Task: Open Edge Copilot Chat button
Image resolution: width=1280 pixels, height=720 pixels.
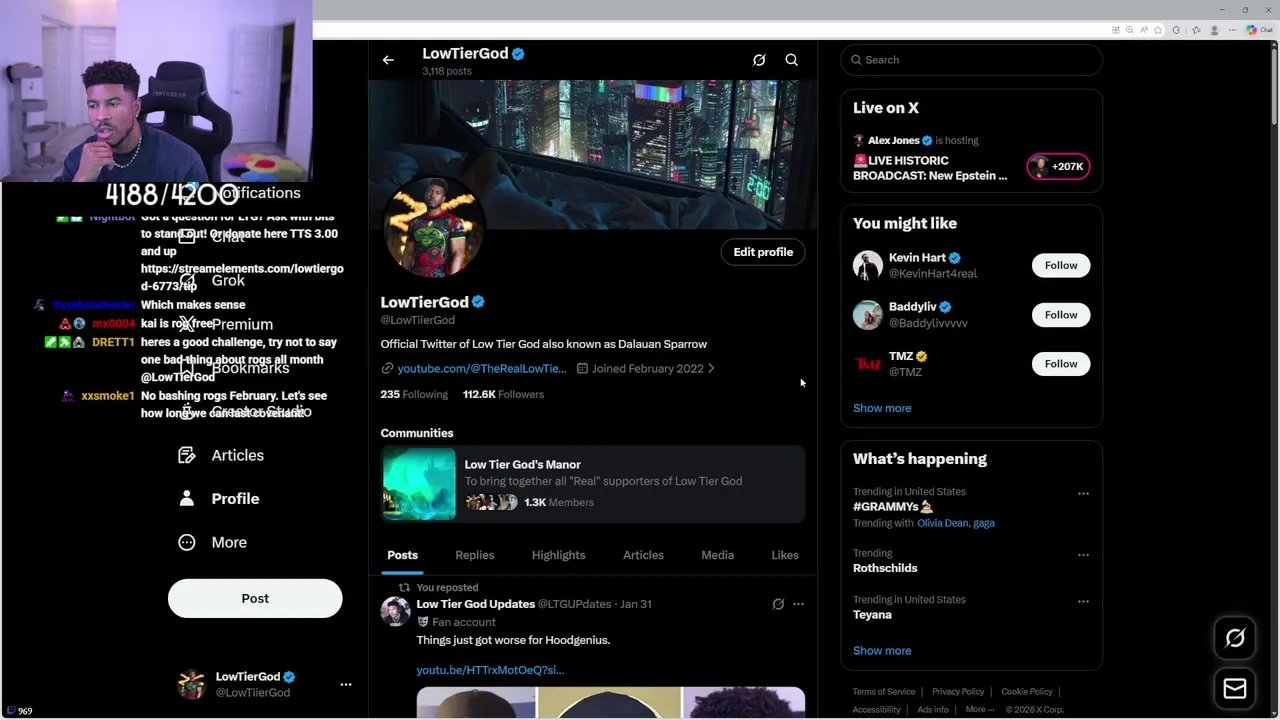Action: tap(1259, 30)
